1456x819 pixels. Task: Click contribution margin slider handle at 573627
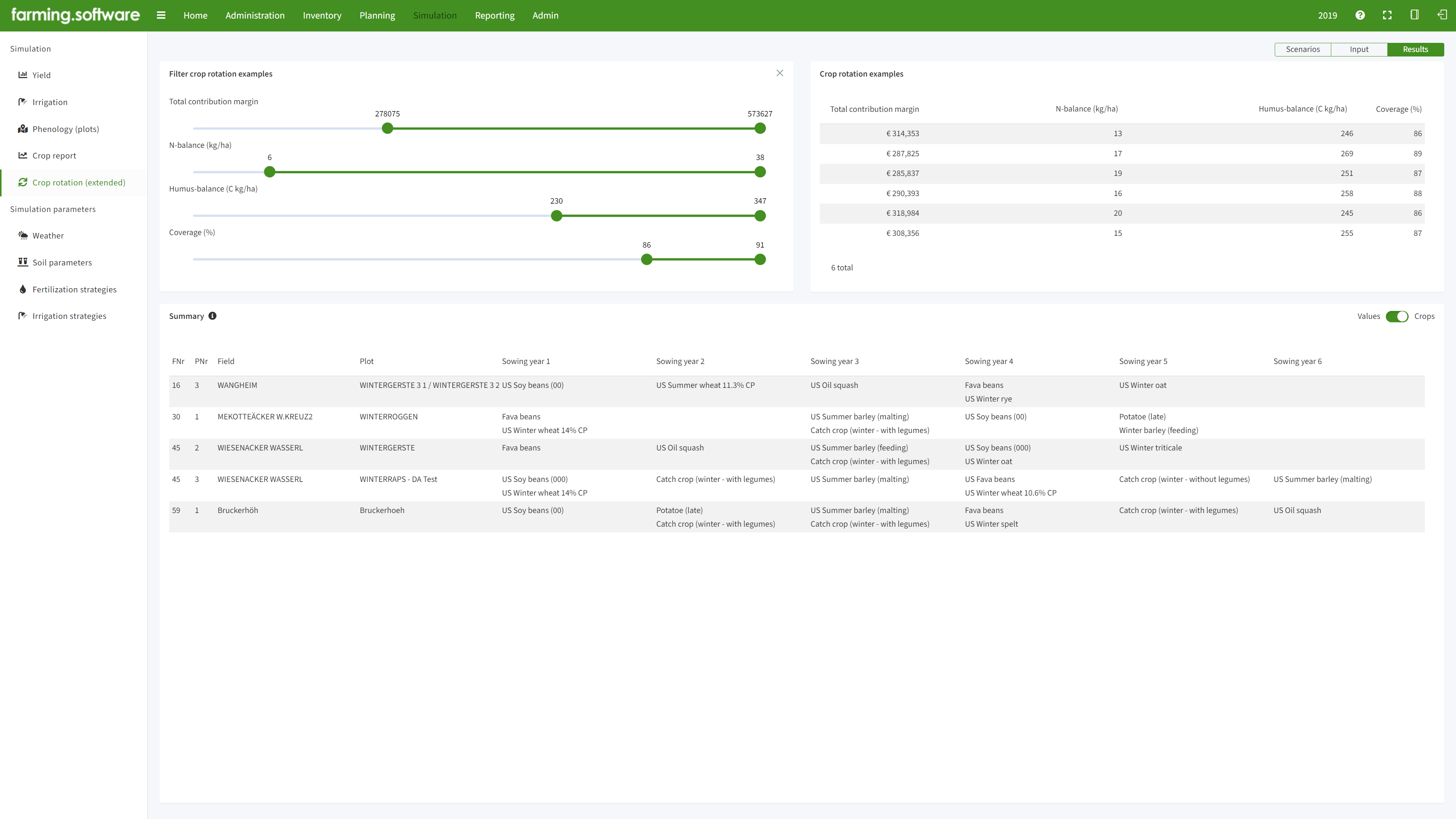pos(760,128)
